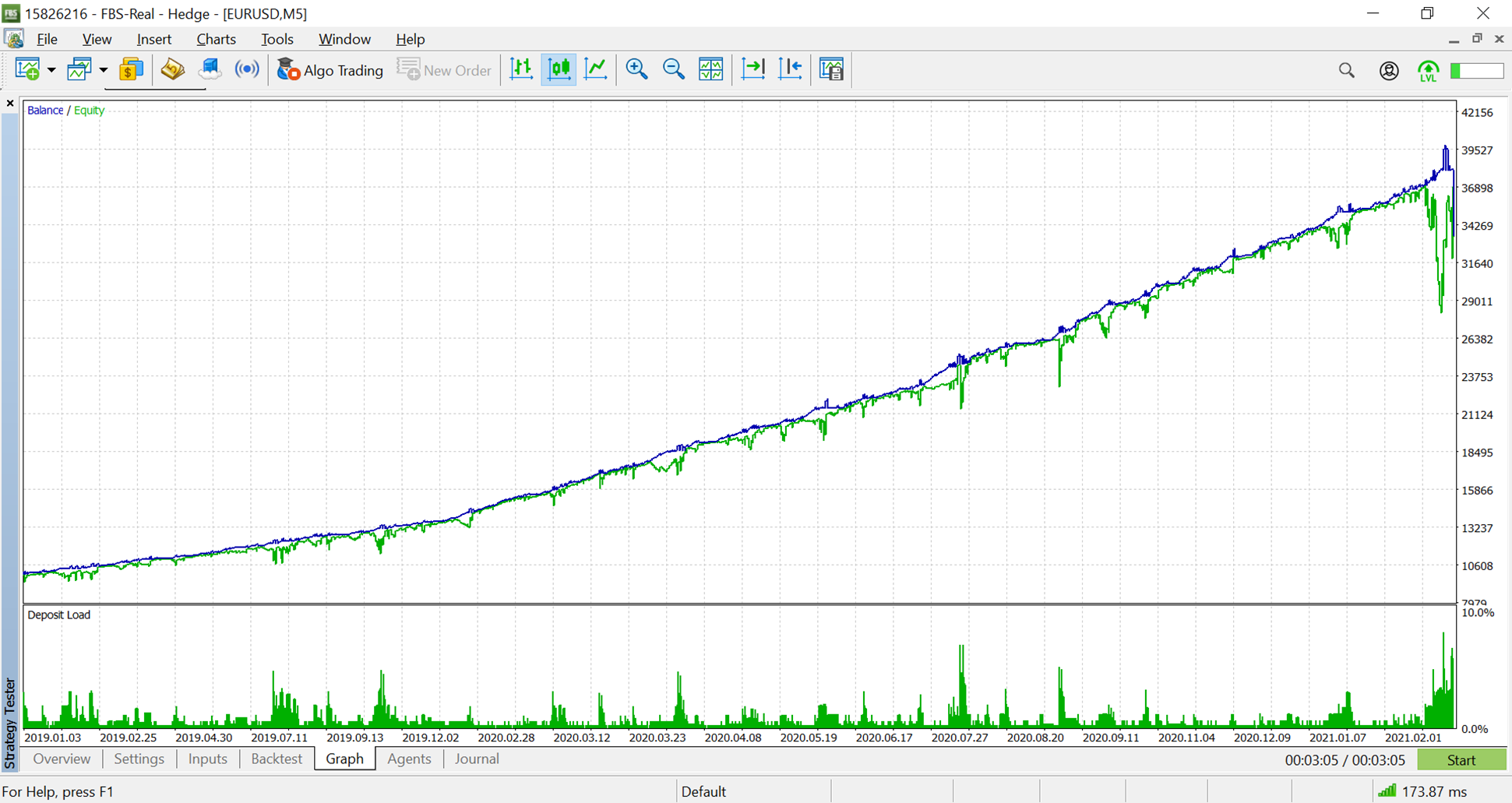Click the FBS icon in title bar

(x=12, y=13)
